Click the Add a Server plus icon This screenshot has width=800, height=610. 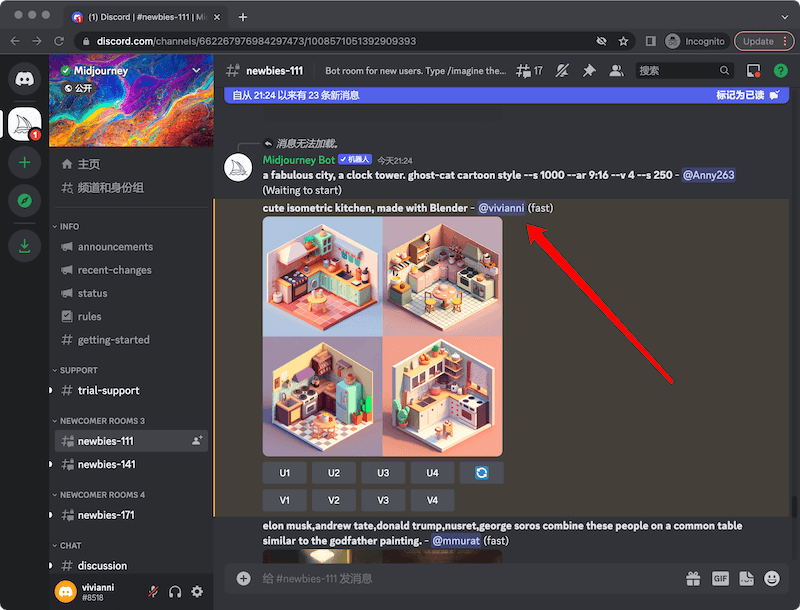coord(24,162)
